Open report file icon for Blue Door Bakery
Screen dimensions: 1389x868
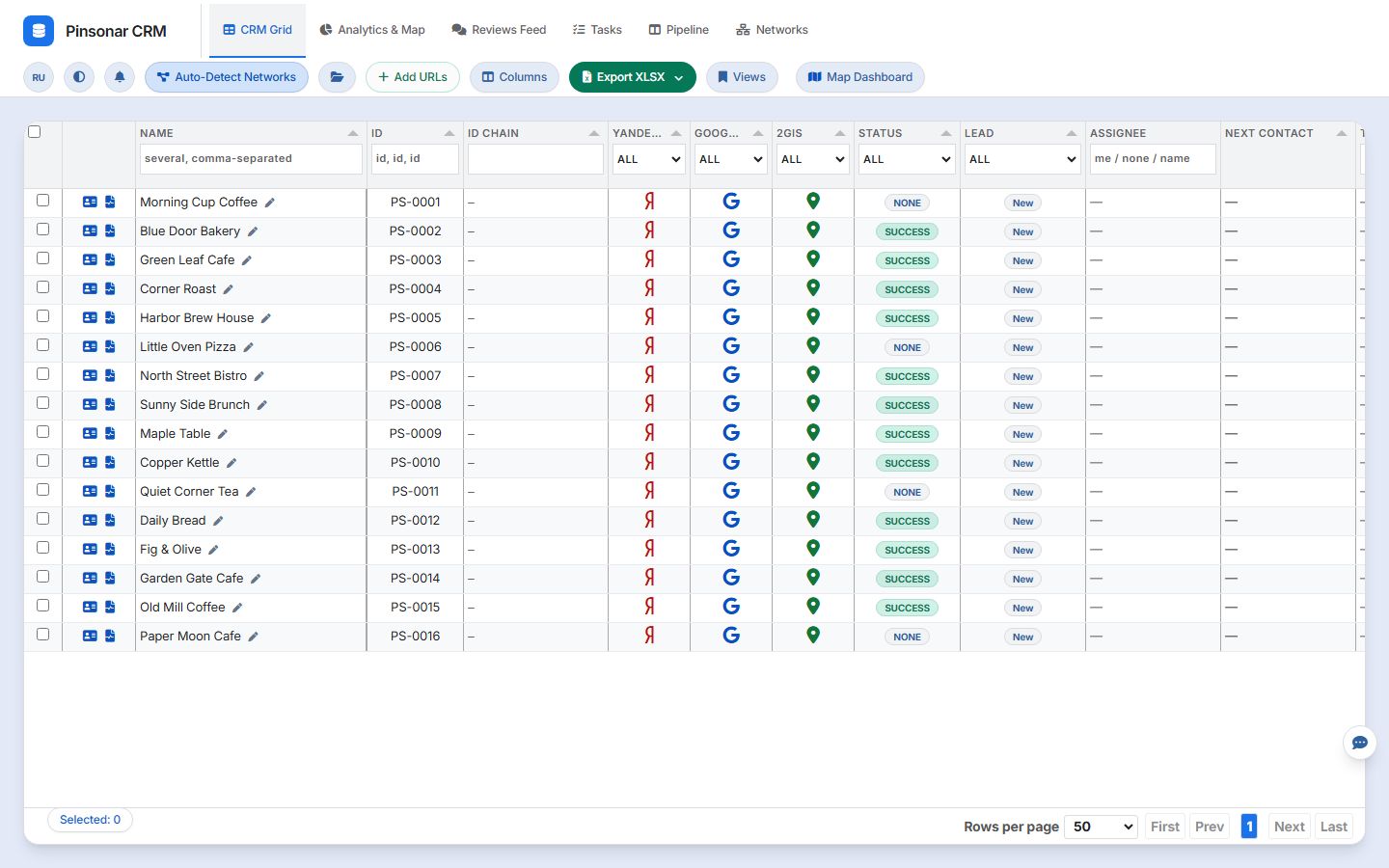click(x=110, y=231)
